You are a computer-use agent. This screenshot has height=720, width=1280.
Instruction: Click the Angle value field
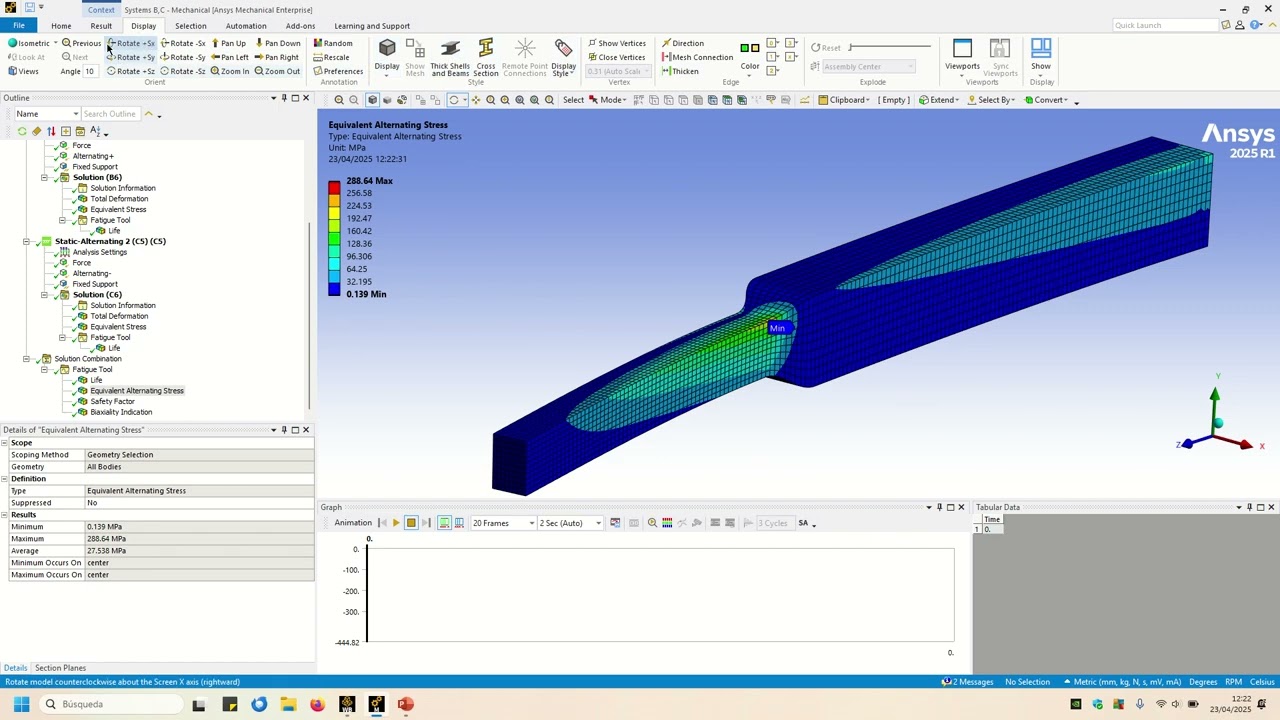[91, 71]
